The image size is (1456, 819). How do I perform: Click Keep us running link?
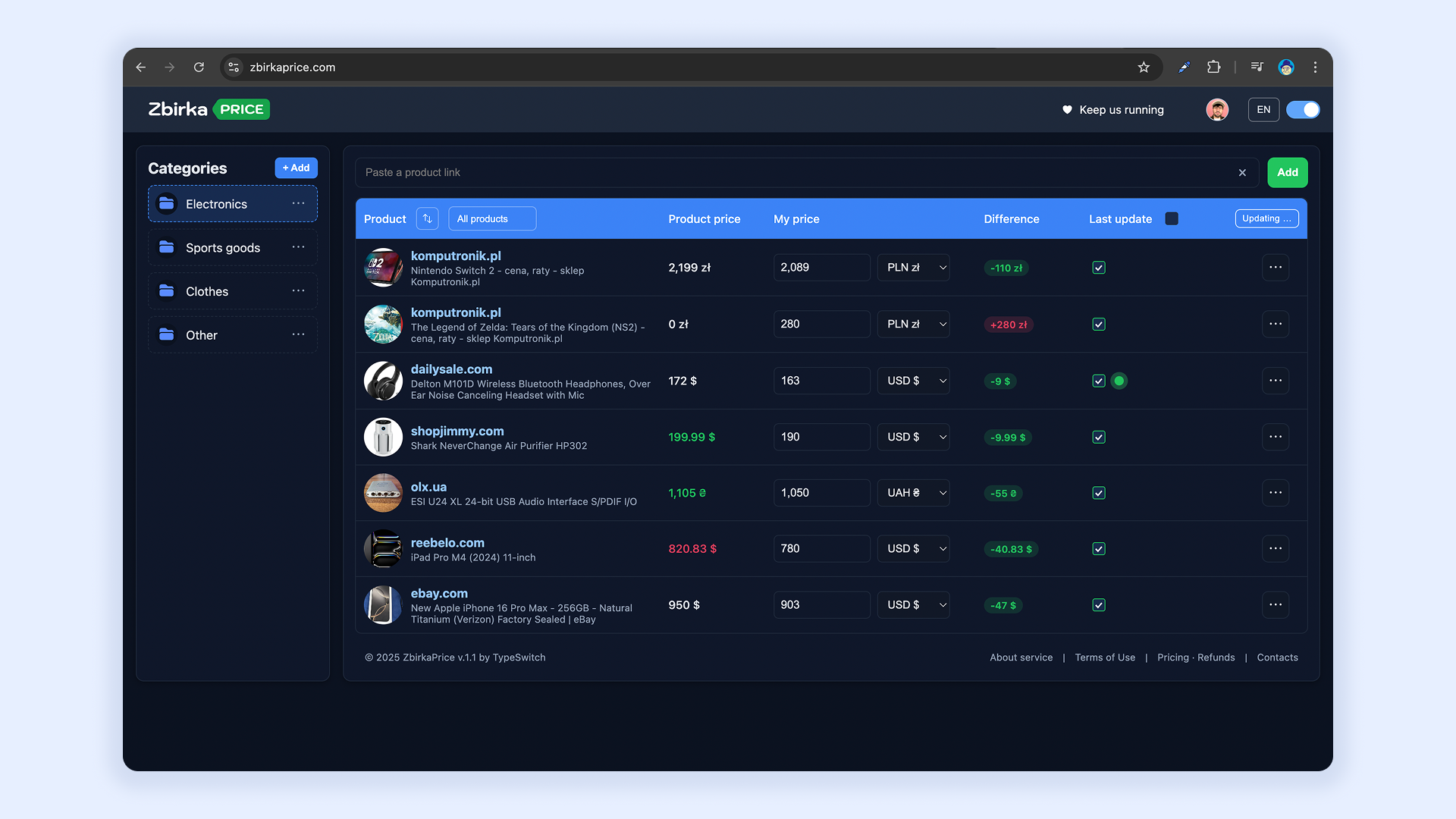tap(1112, 110)
